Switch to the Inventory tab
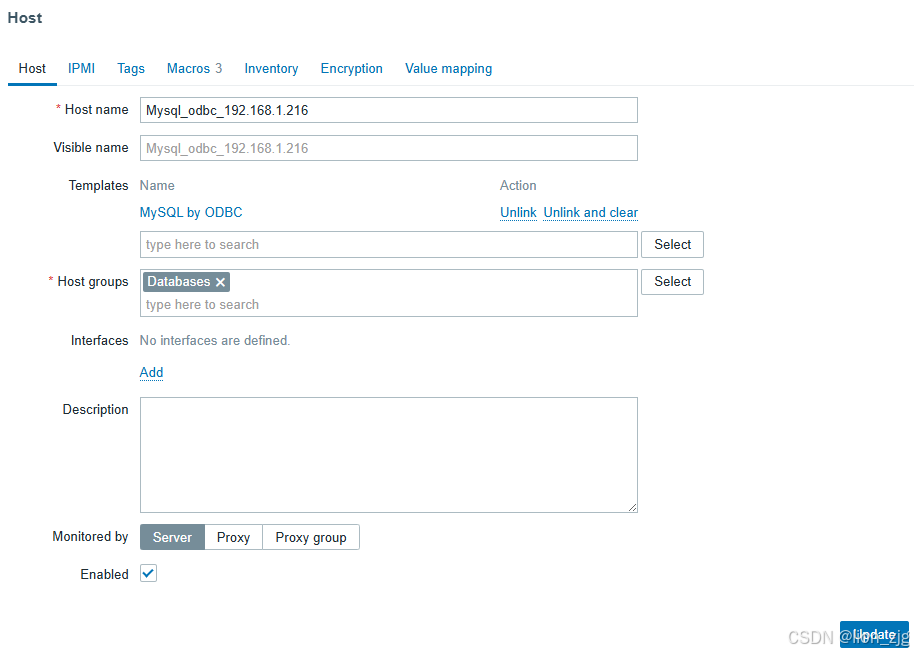Screen dimensions: 914x653 tap(271, 68)
